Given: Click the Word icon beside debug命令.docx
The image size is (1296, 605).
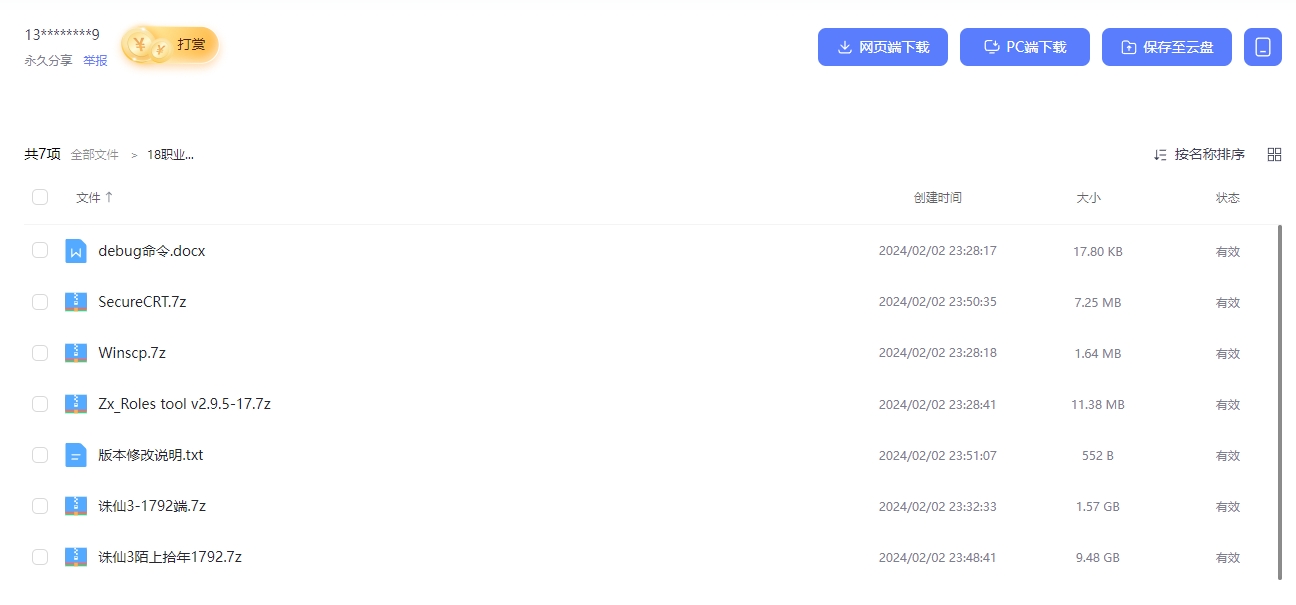Looking at the screenshot, I should click(x=76, y=251).
